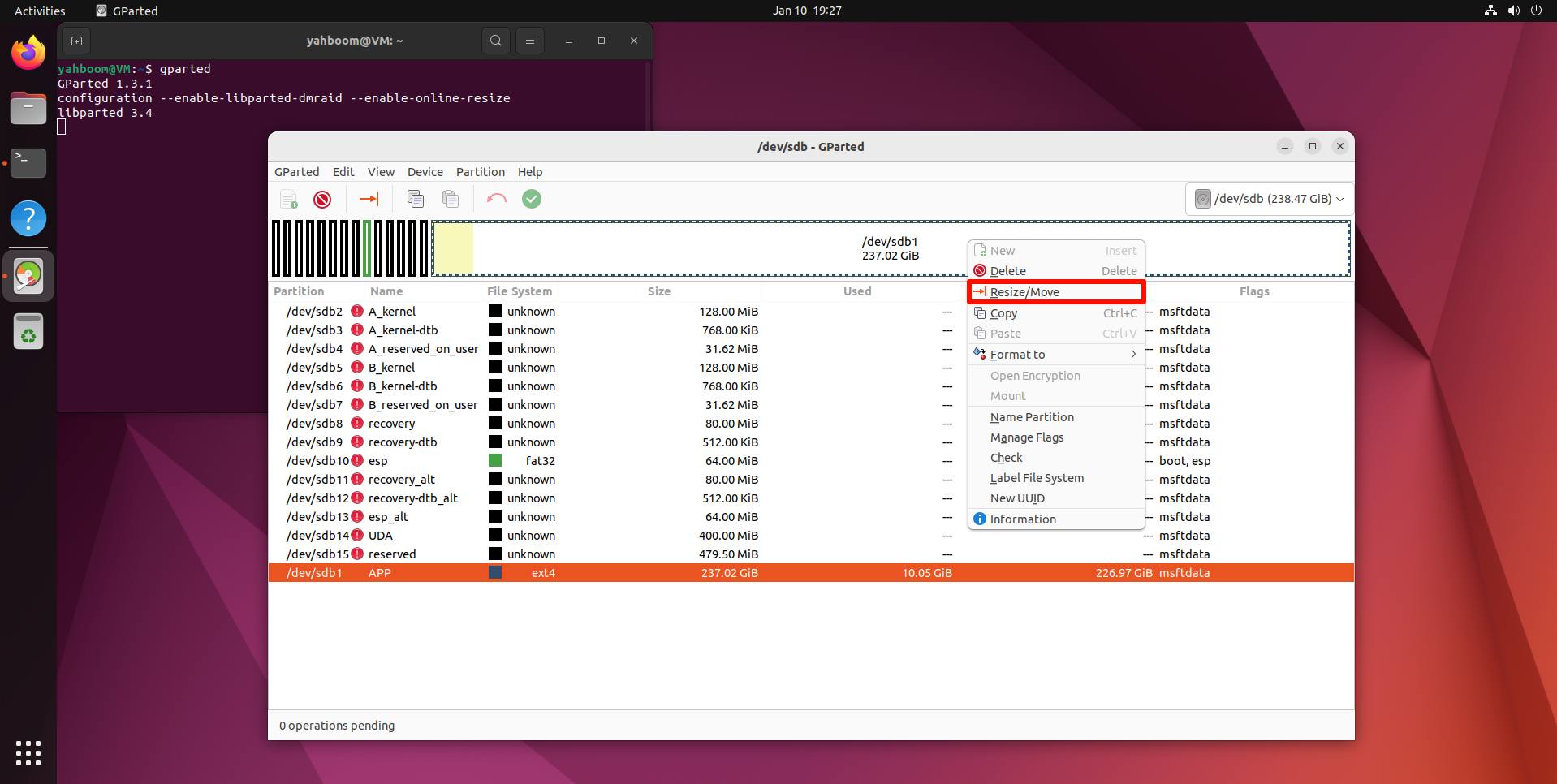Click the Paste partition toolbar icon
The width and height of the screenshot is (1557, 784).
451,200
